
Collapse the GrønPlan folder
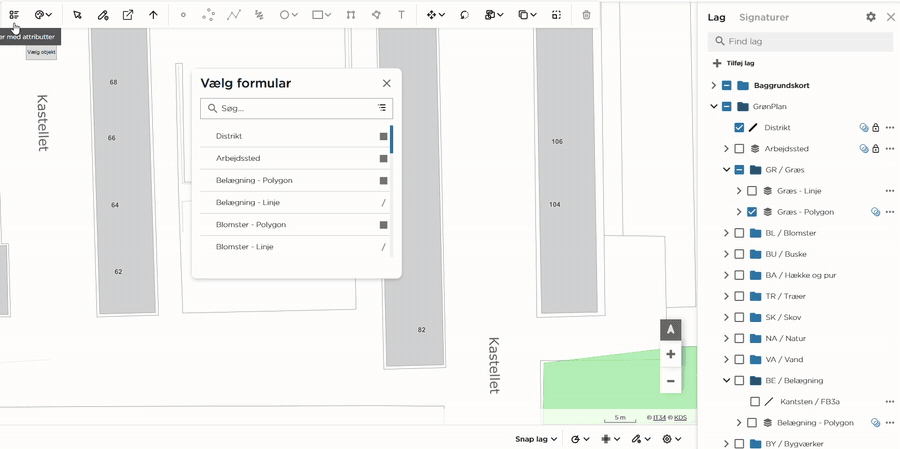[713, 106]
